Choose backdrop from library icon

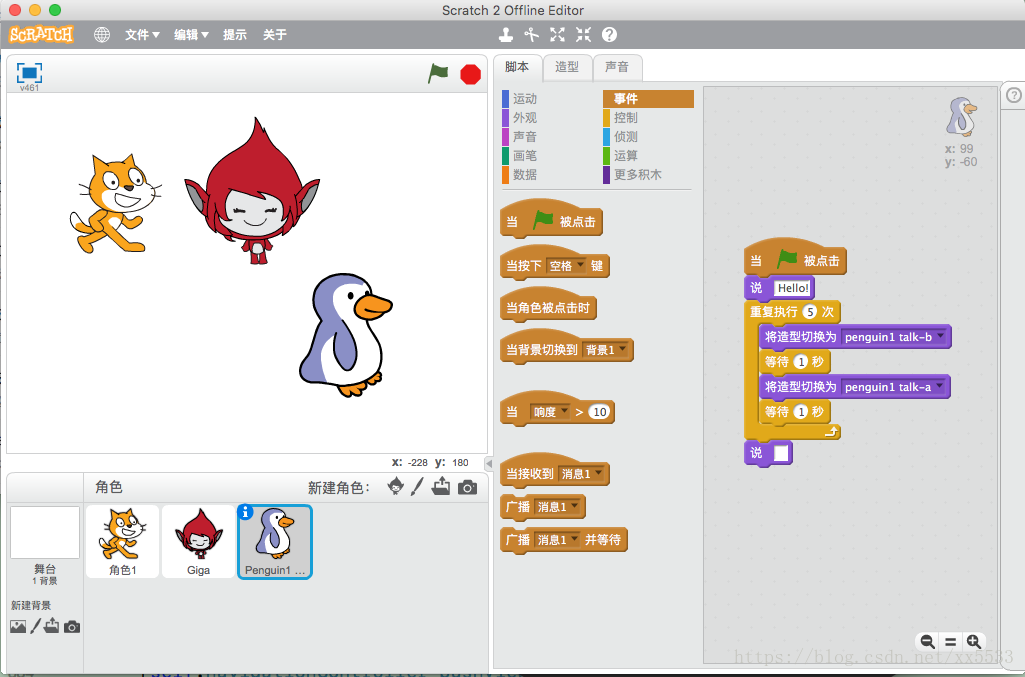[x=18, y=627]
